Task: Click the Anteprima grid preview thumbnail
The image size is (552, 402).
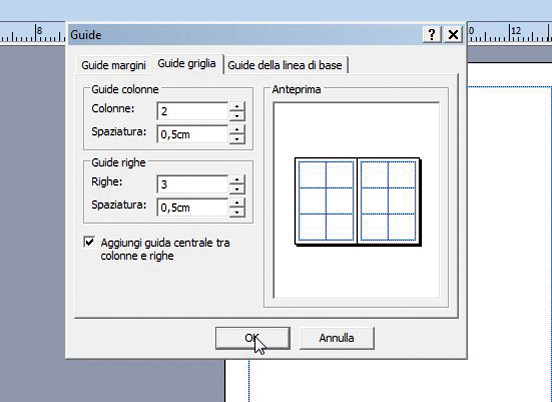Action: click(x=358, y=201)
